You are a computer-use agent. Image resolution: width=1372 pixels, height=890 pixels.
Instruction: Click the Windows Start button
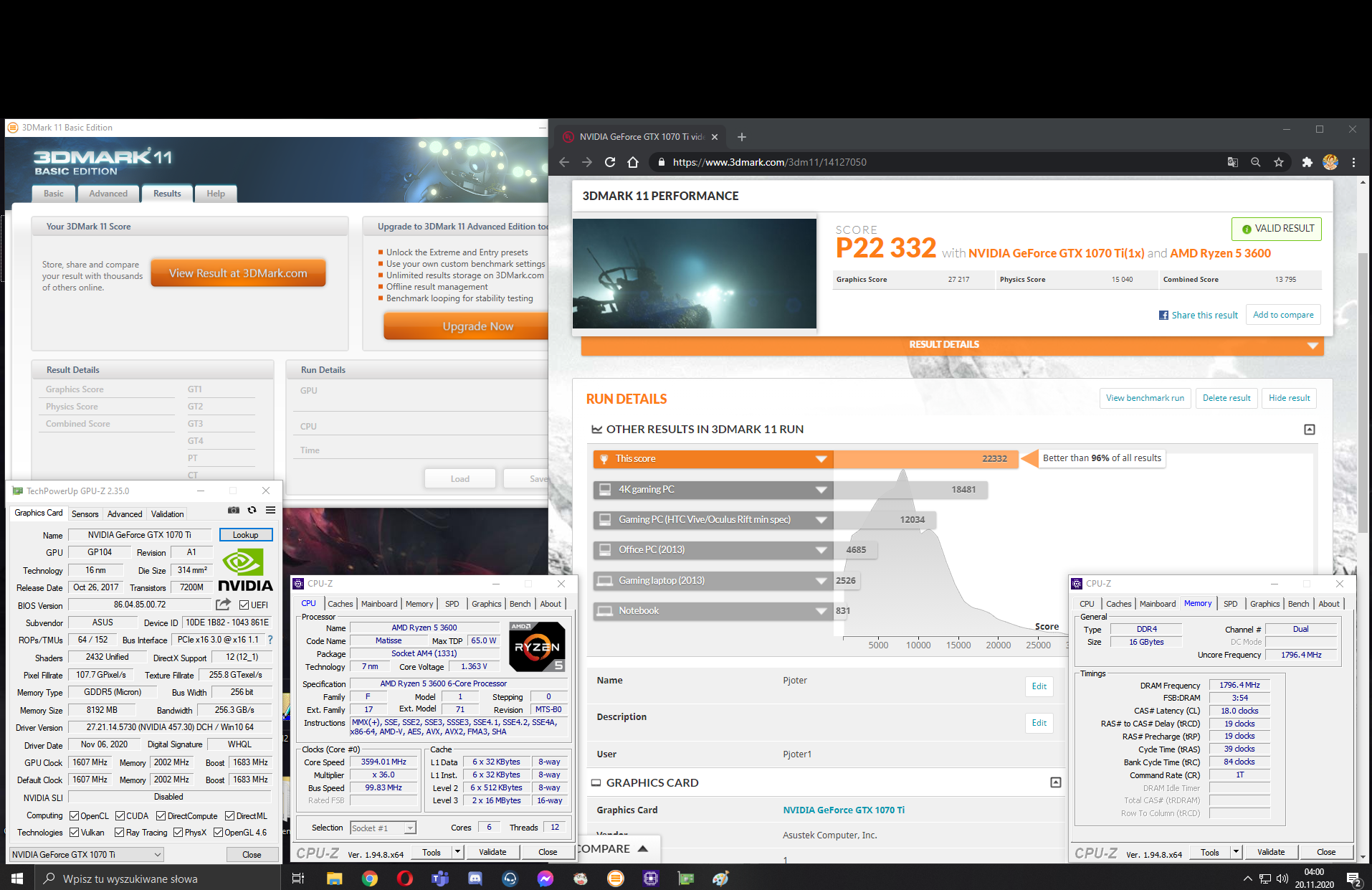point(17,878)
